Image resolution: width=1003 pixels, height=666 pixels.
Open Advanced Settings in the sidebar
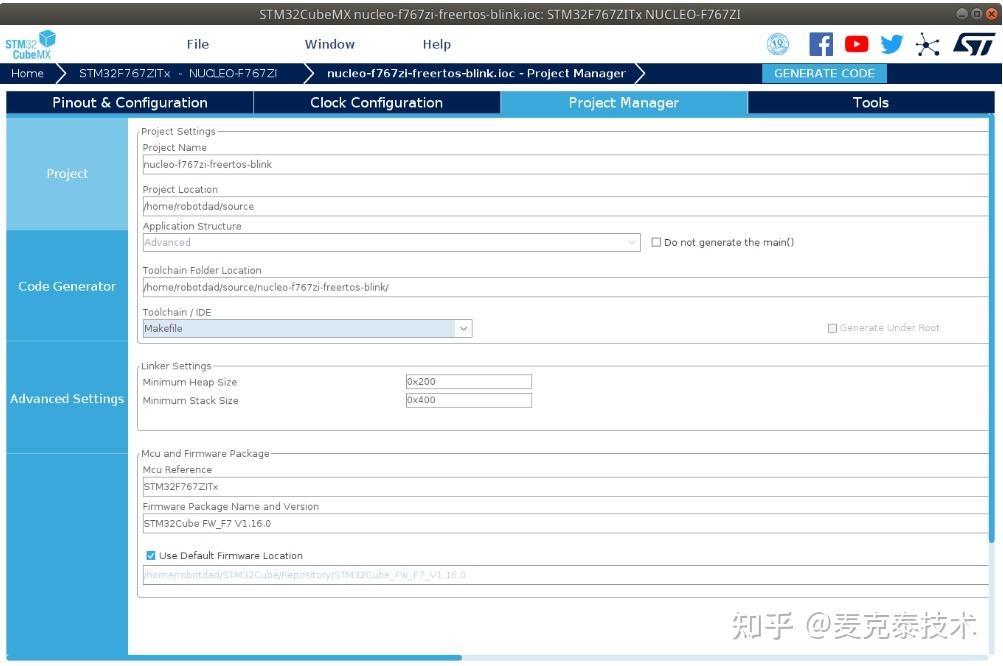click(x=66, y=398)
